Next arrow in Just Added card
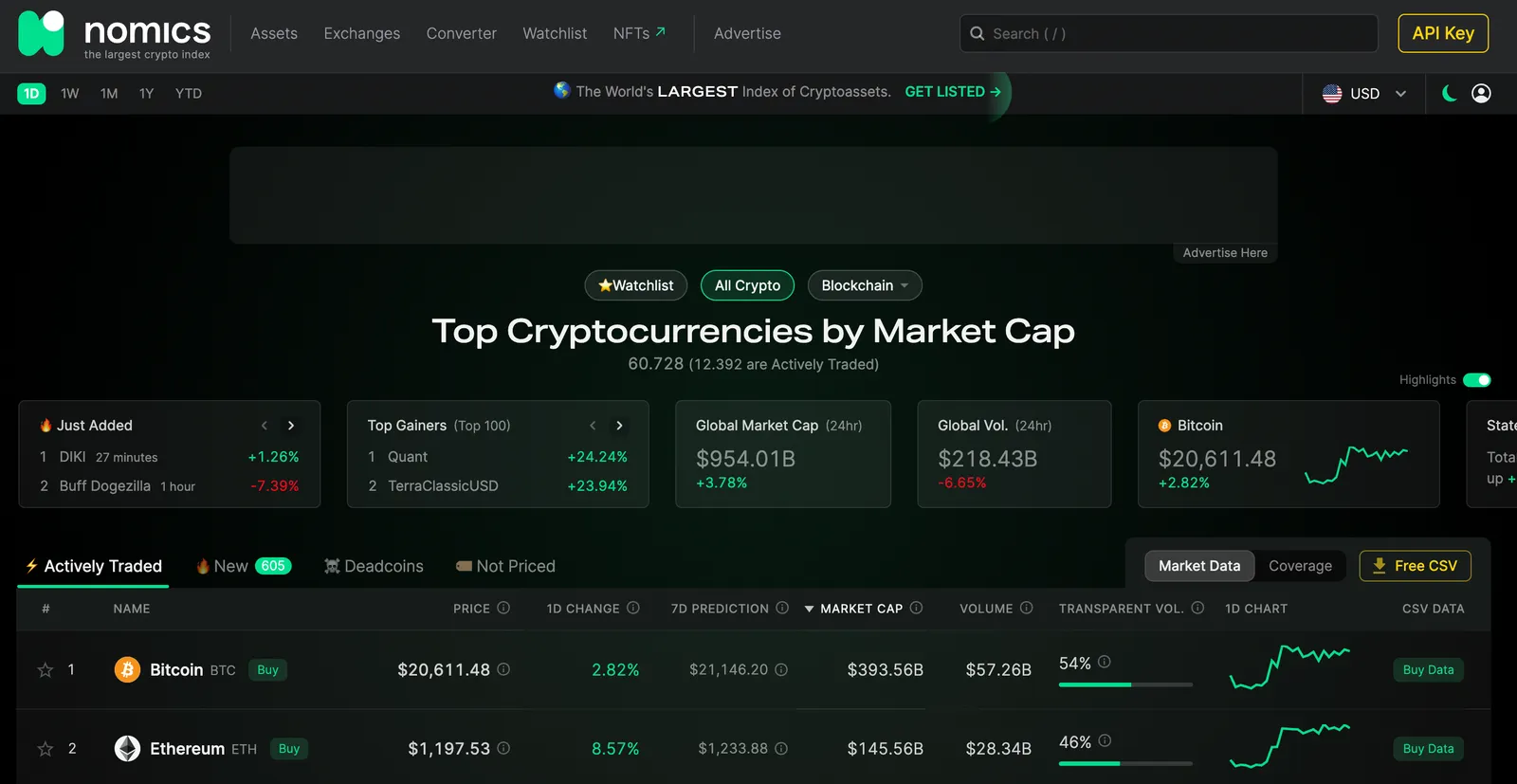Viewport: 1517px width, 784px height. coord(291,426)
